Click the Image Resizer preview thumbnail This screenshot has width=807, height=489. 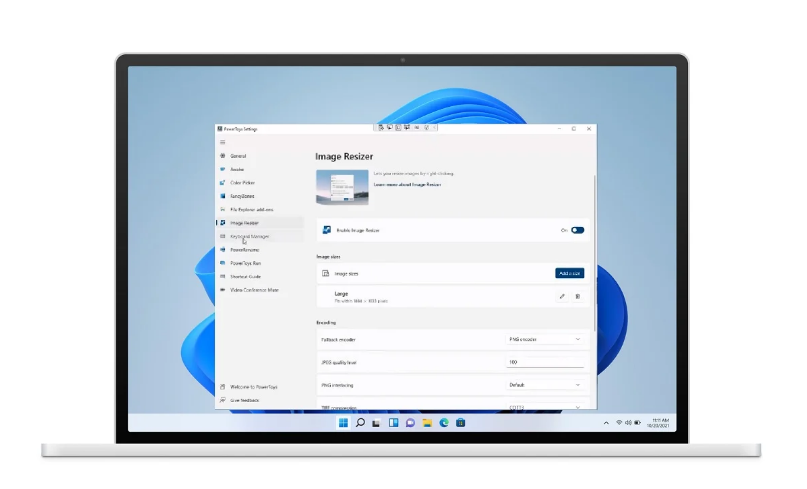341,187
